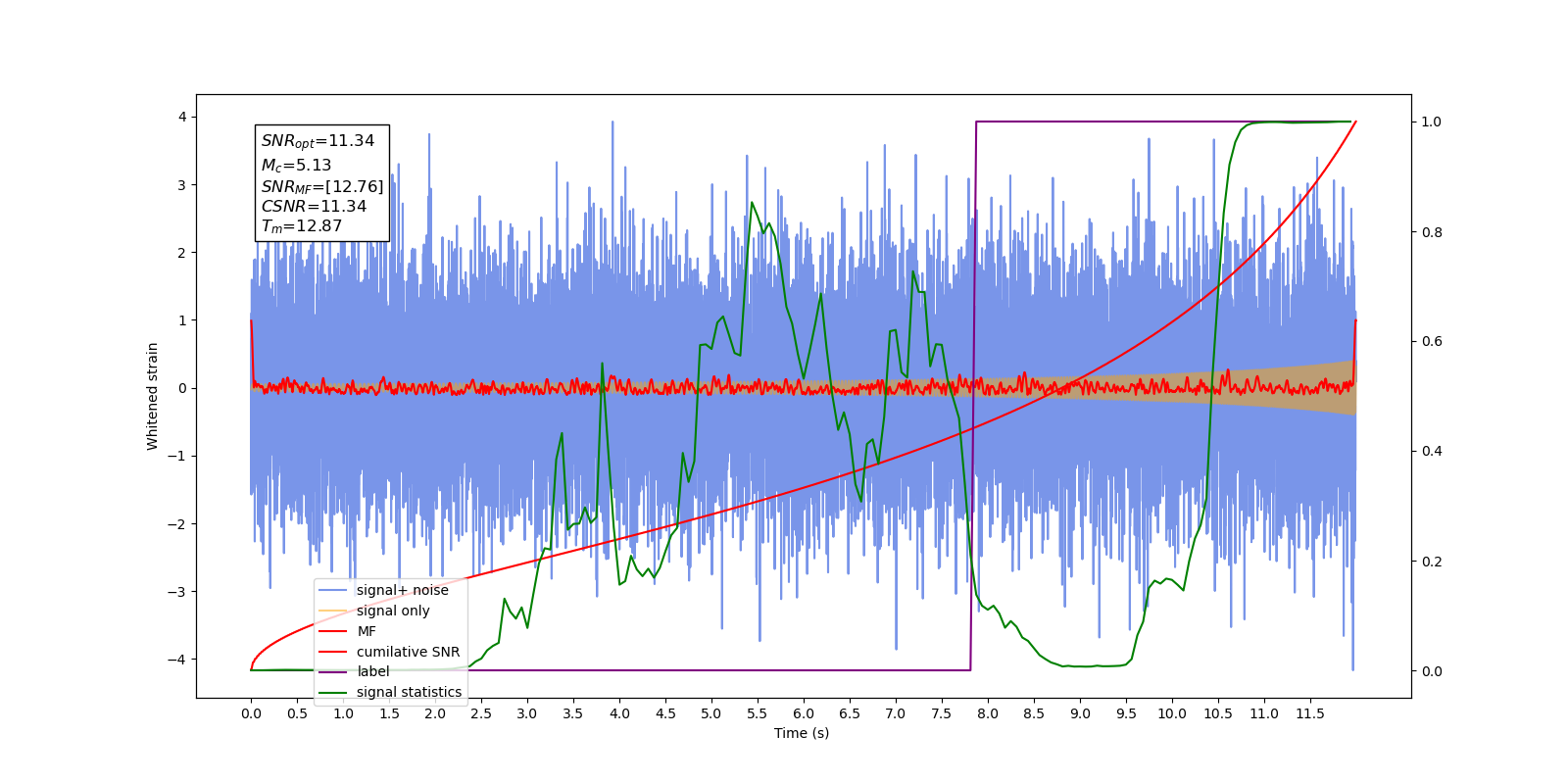Click the 0.4 tick on right axis
1568x784 pixels.
1432,452
